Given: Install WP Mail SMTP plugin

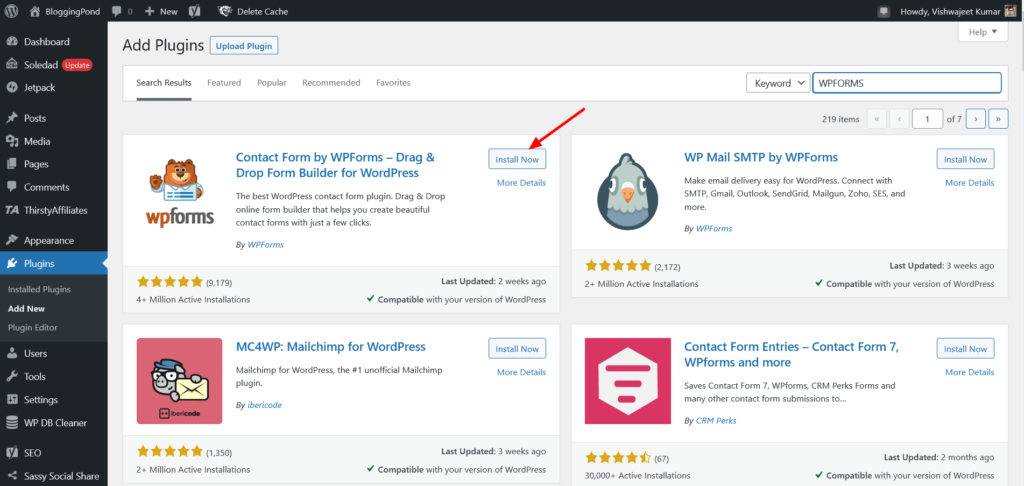Looking at the screenshot, I should coord(965,159).
